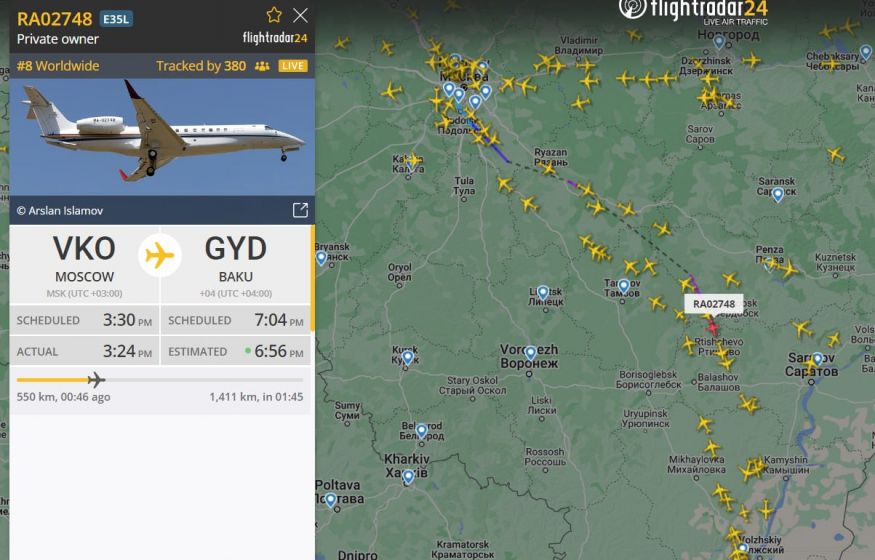Image resolution: width=875 pixels, height=560 pixels.
Task: Click the flight progress bar plane marker
Action: [x=97, y=380]
